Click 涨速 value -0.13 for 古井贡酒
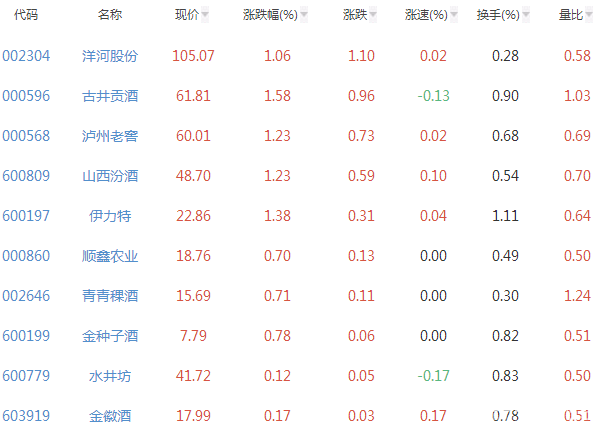The image size is (602, 431). tap(433, 96)
